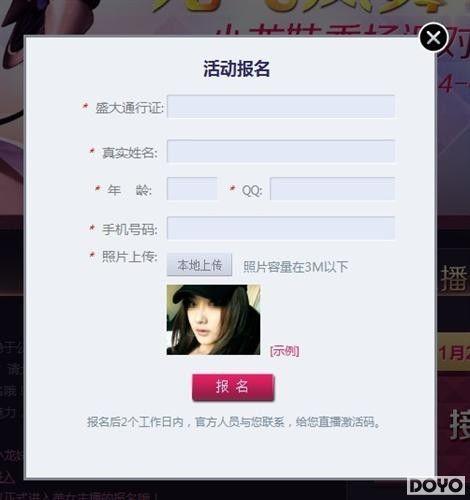Click the 活动报名 dialog title

[x=237, y=69]
